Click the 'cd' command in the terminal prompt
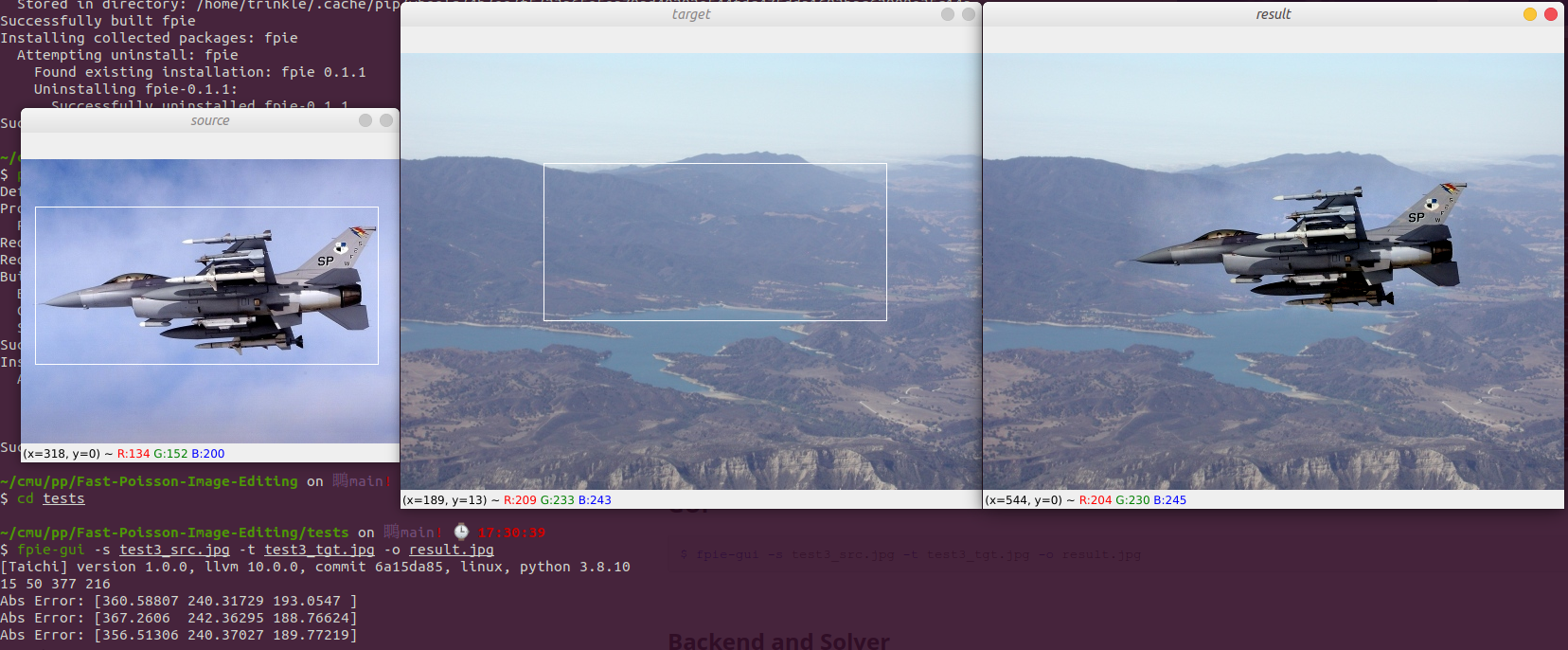Screen dimensions: 1568x650 click(x=26, y=498)
